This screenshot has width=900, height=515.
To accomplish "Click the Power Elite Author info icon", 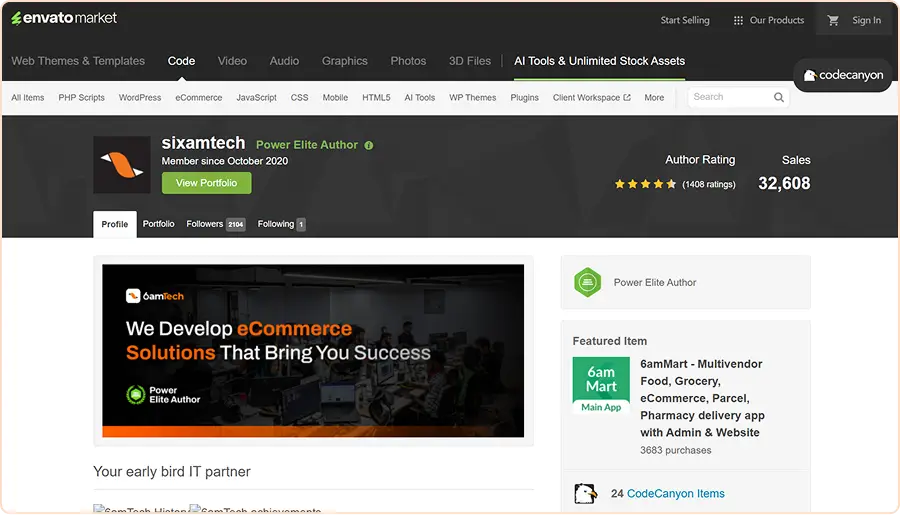I will [x=368, y=145].
